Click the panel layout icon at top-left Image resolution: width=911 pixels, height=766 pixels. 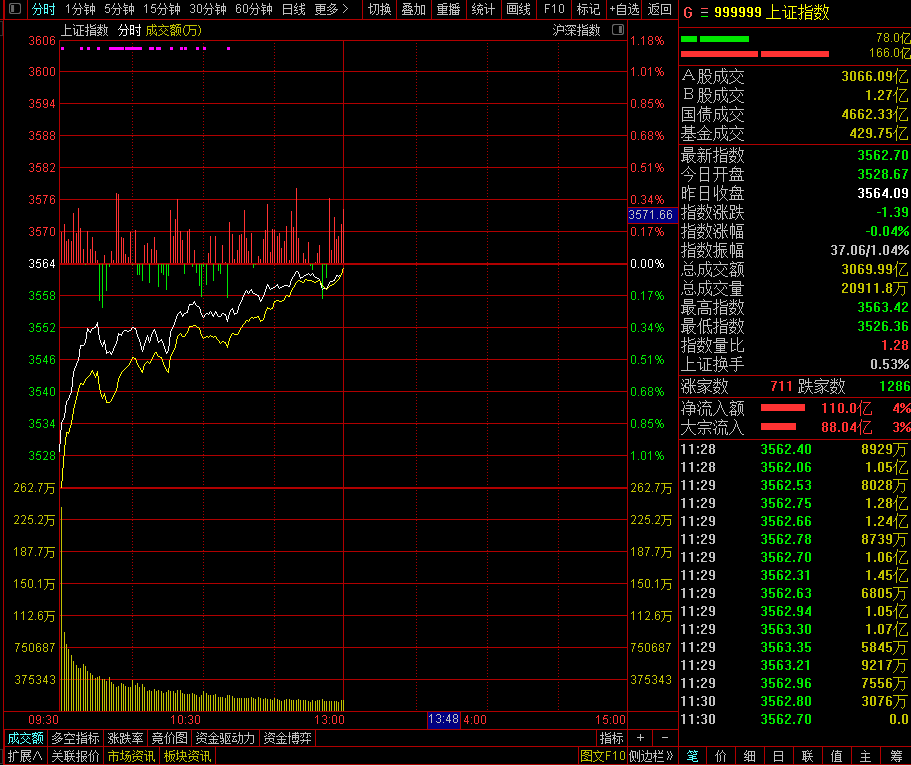pyautogui.click(x=14, y=9)
